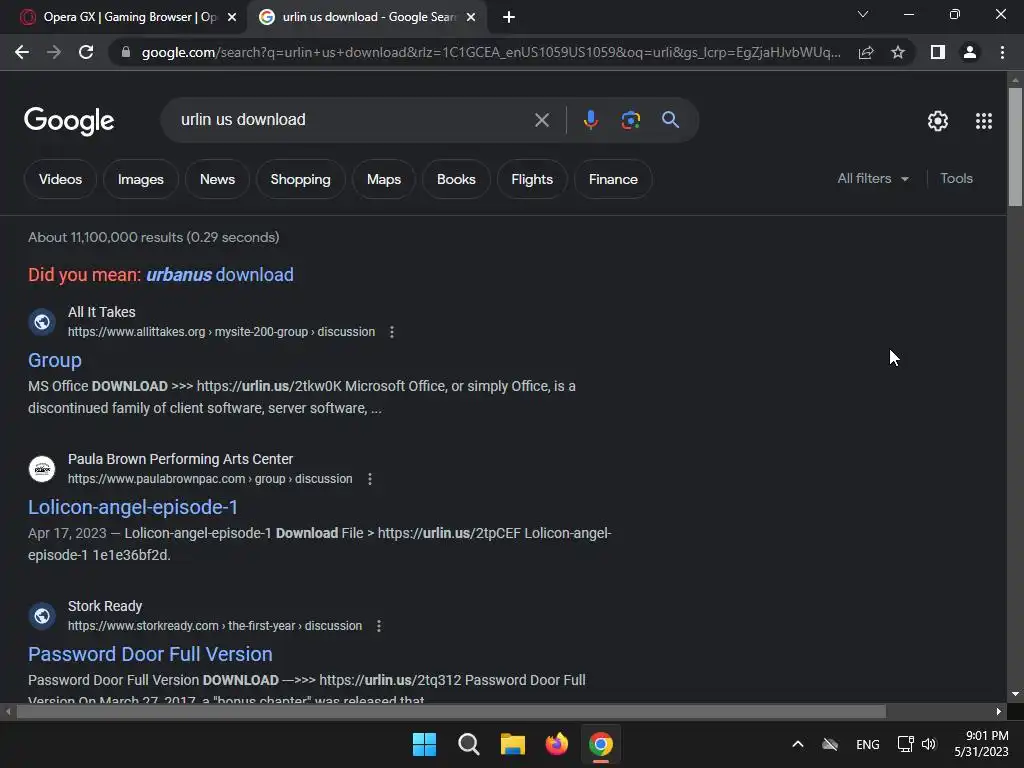Click the allittakes.org result URL
The image size is (1024, 768).
click(x=221, y=332)
